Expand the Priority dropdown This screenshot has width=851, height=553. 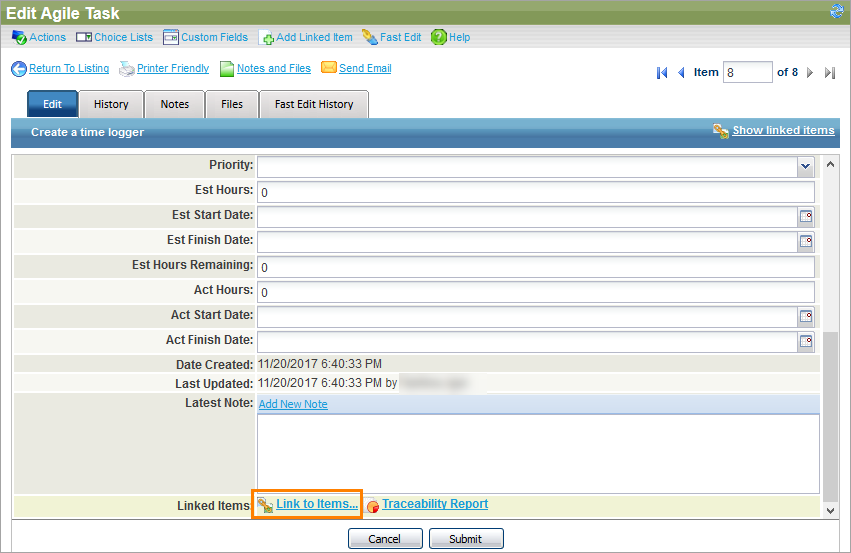pyautogui.click(x=805, y=166)
